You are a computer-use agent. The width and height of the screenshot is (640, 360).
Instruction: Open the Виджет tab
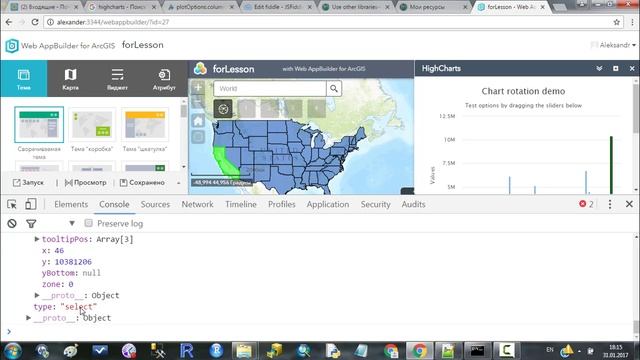117,78
